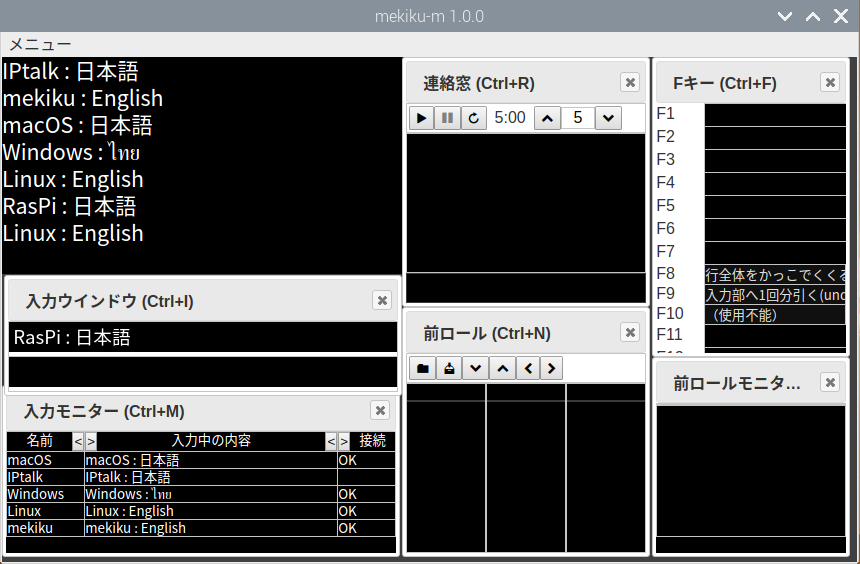Click the eject/send icon in 前ロール toolbar
Viewport: 860px width, 564px height.
click(x=449, y=368)
